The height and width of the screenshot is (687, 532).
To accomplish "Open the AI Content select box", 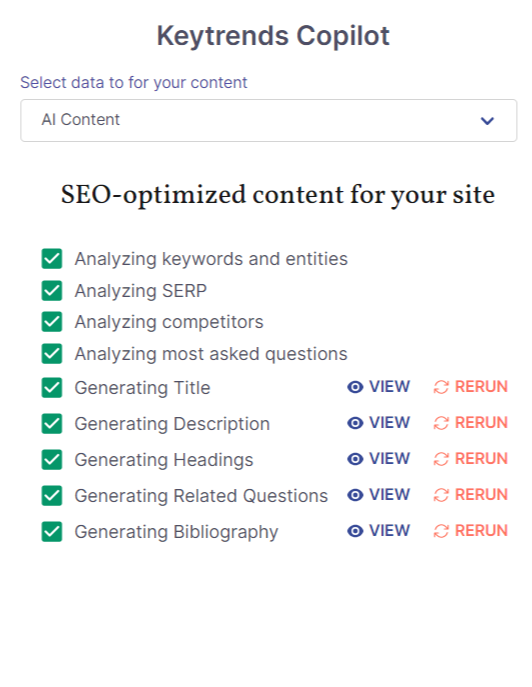I will coord(269,120).
